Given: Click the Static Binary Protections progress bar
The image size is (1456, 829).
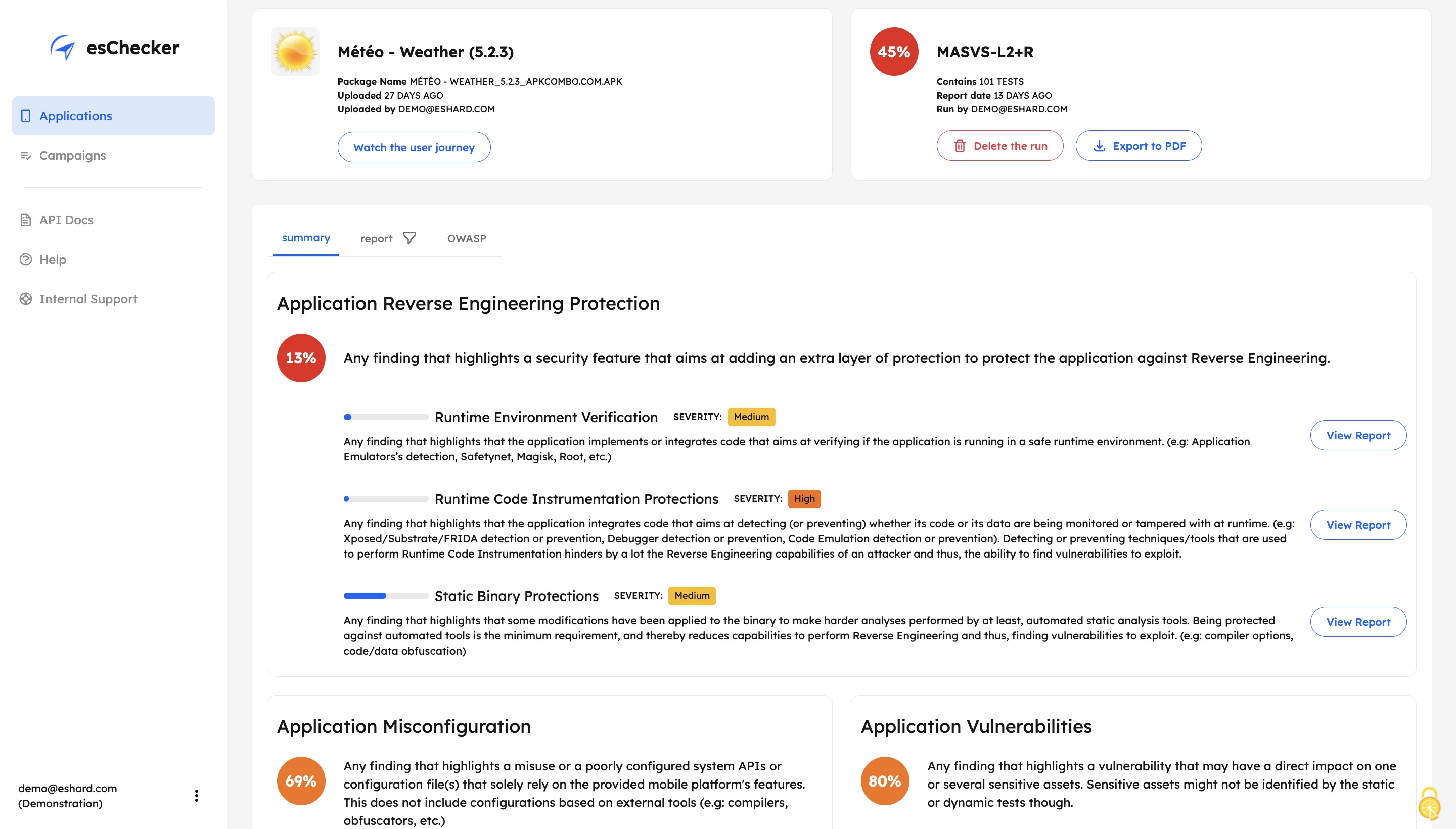Looking at the screenshot, I should click(386, 596).
